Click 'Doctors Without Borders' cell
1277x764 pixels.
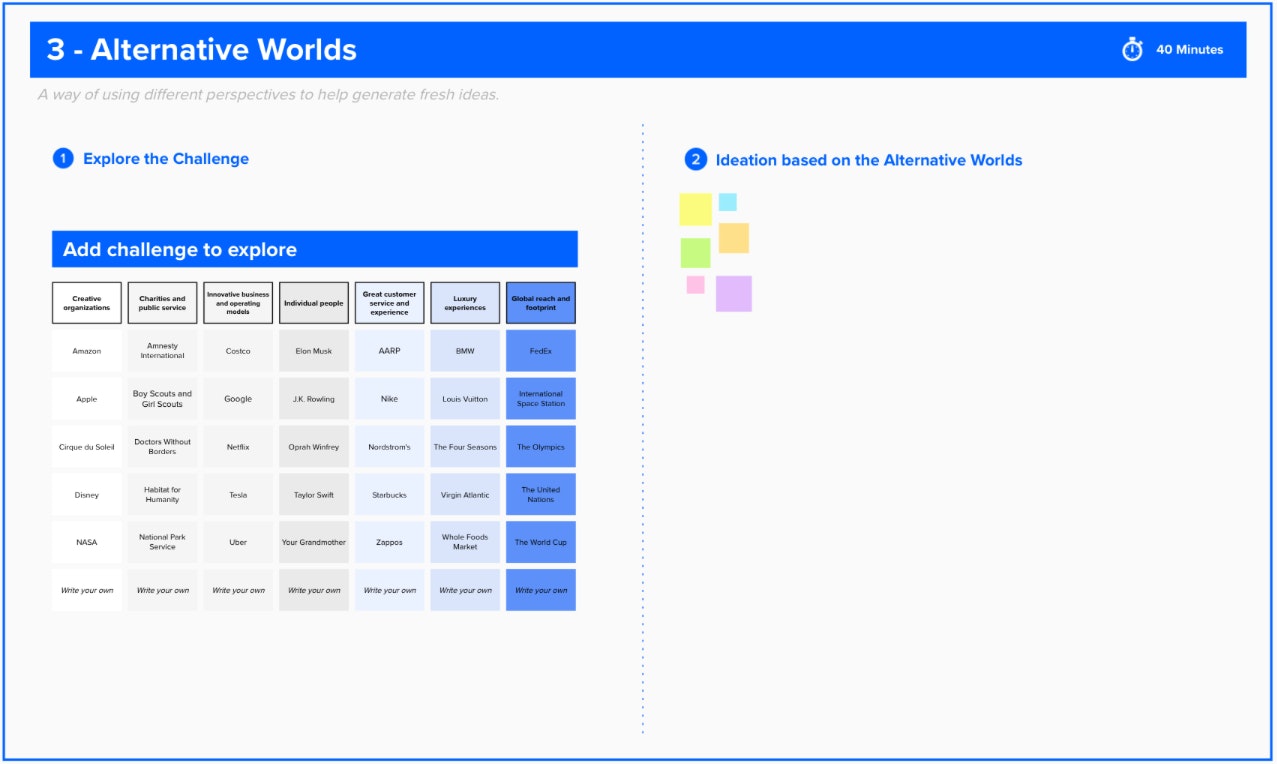162,447
